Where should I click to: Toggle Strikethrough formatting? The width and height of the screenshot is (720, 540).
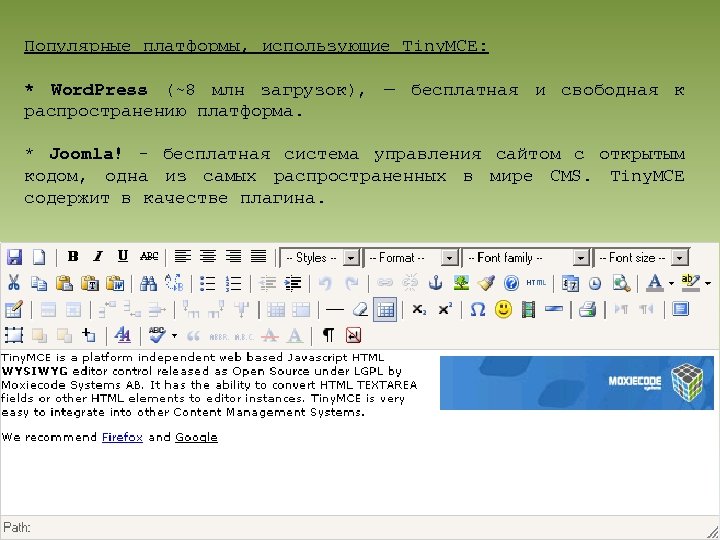(x=149, y=256)
